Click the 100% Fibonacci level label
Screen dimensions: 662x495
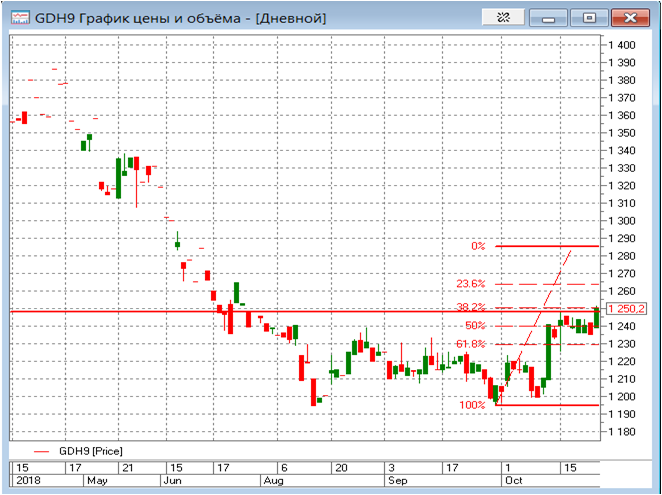coord(472,405)
